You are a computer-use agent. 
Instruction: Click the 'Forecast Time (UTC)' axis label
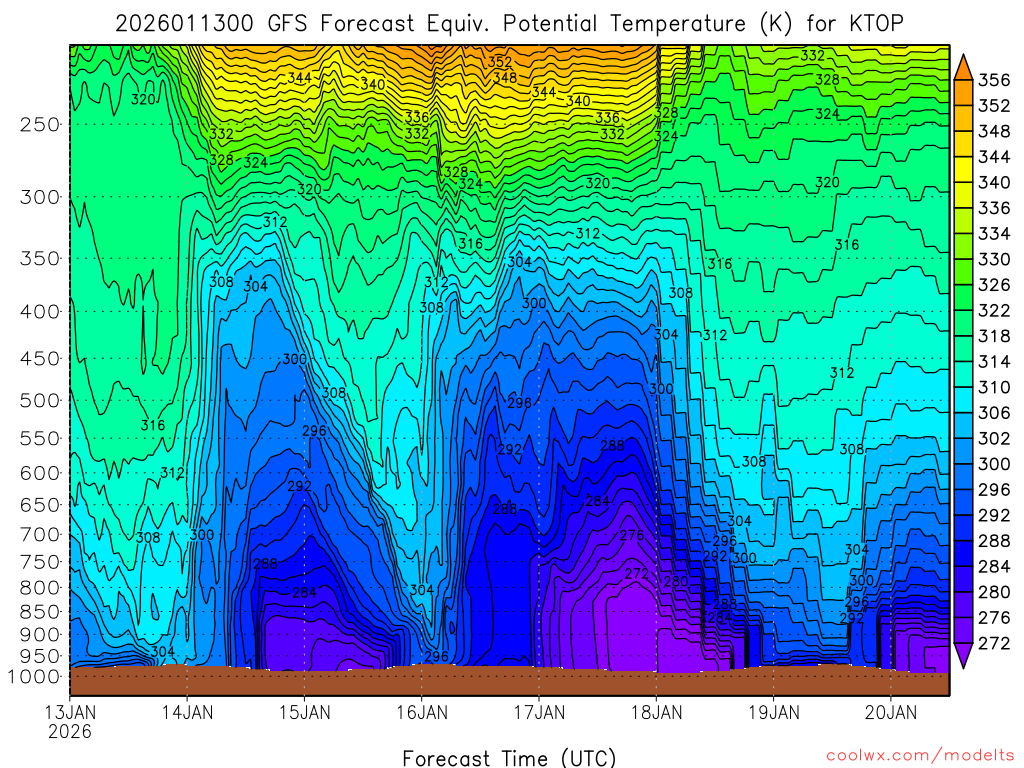pyautogui.click(x=509, y=758)
